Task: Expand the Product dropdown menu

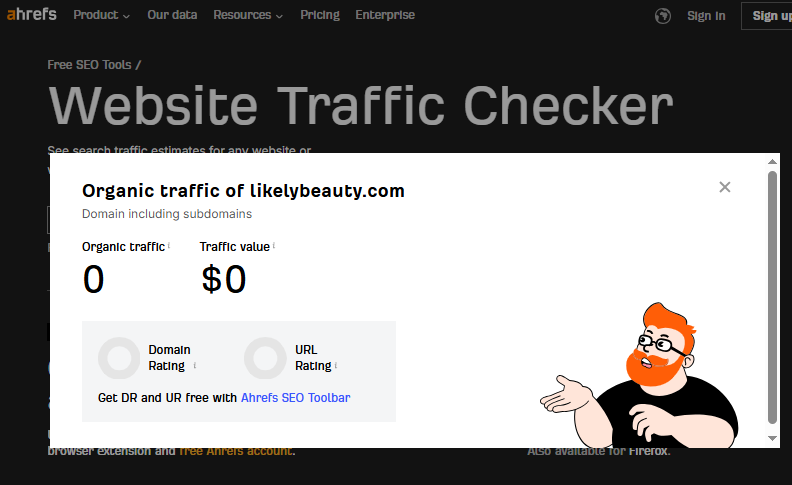Action: pos(102,15)
